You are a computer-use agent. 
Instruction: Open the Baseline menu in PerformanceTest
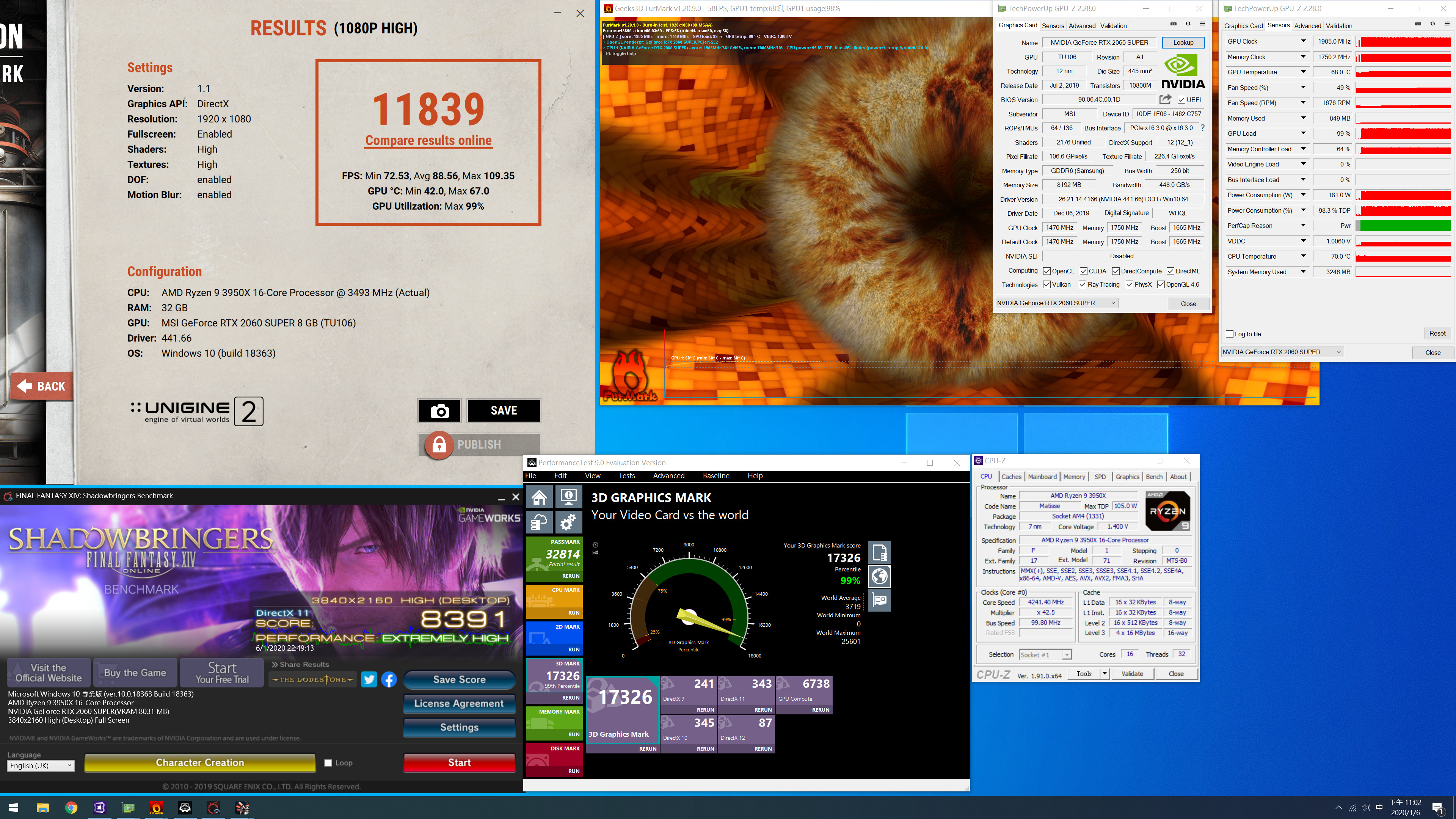pyautogui.click(x=715, y=475)
